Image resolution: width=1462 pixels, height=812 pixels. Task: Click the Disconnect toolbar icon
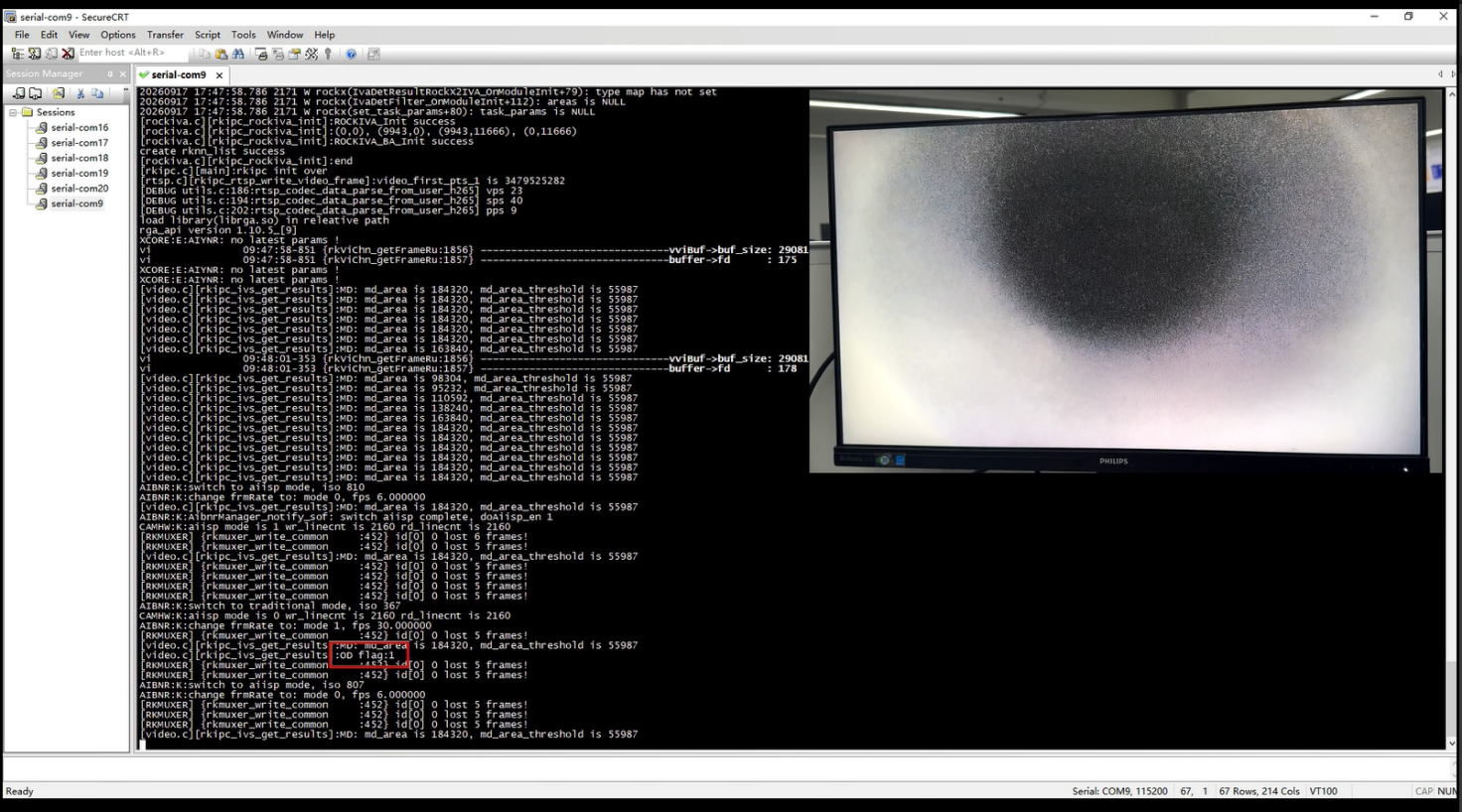[x=68, y=54]
